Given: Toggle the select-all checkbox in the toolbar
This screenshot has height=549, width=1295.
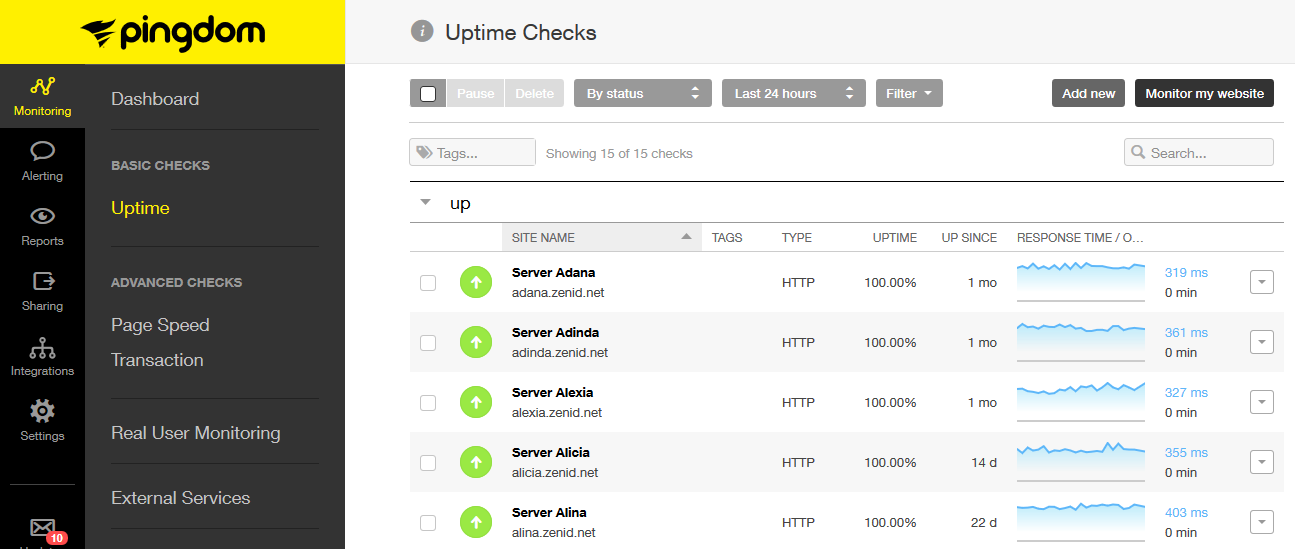Looking at the screenshot, I should tap(428, 93).
